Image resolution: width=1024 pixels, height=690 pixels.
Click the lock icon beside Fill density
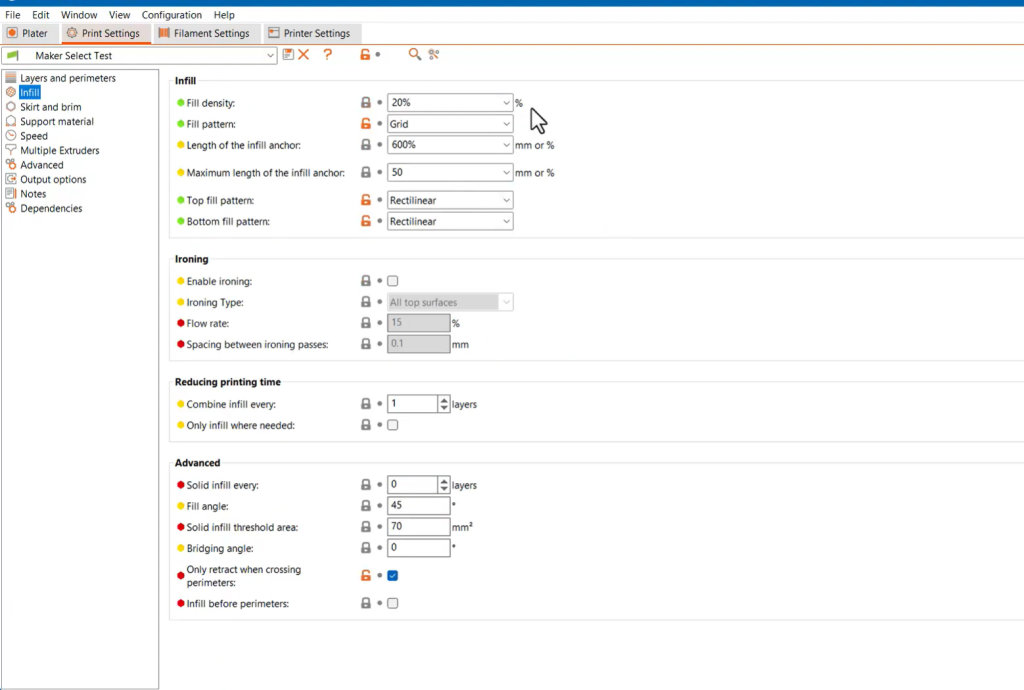pyautogui.click(x=366, y=102)
